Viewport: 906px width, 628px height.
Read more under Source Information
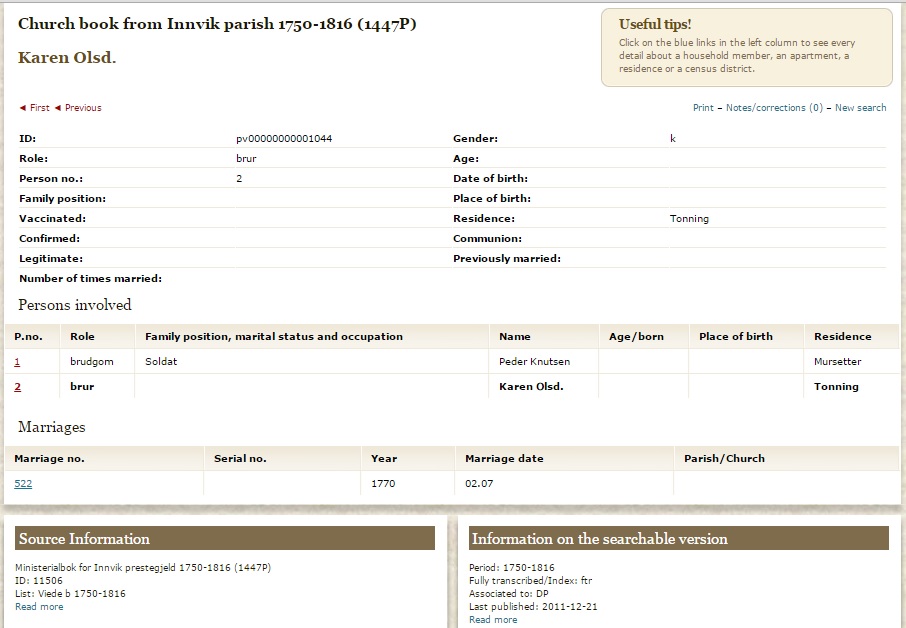pos(39,607)
